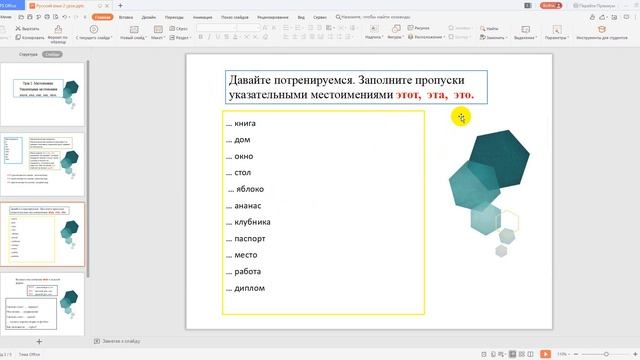
Task: Open the font size combo box
Action: (x=248, y=28)
